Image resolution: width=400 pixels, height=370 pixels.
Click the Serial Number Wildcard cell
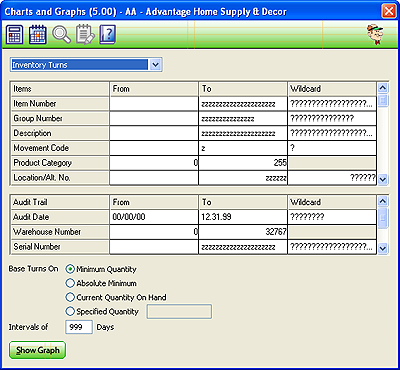[x=332, y=247]
